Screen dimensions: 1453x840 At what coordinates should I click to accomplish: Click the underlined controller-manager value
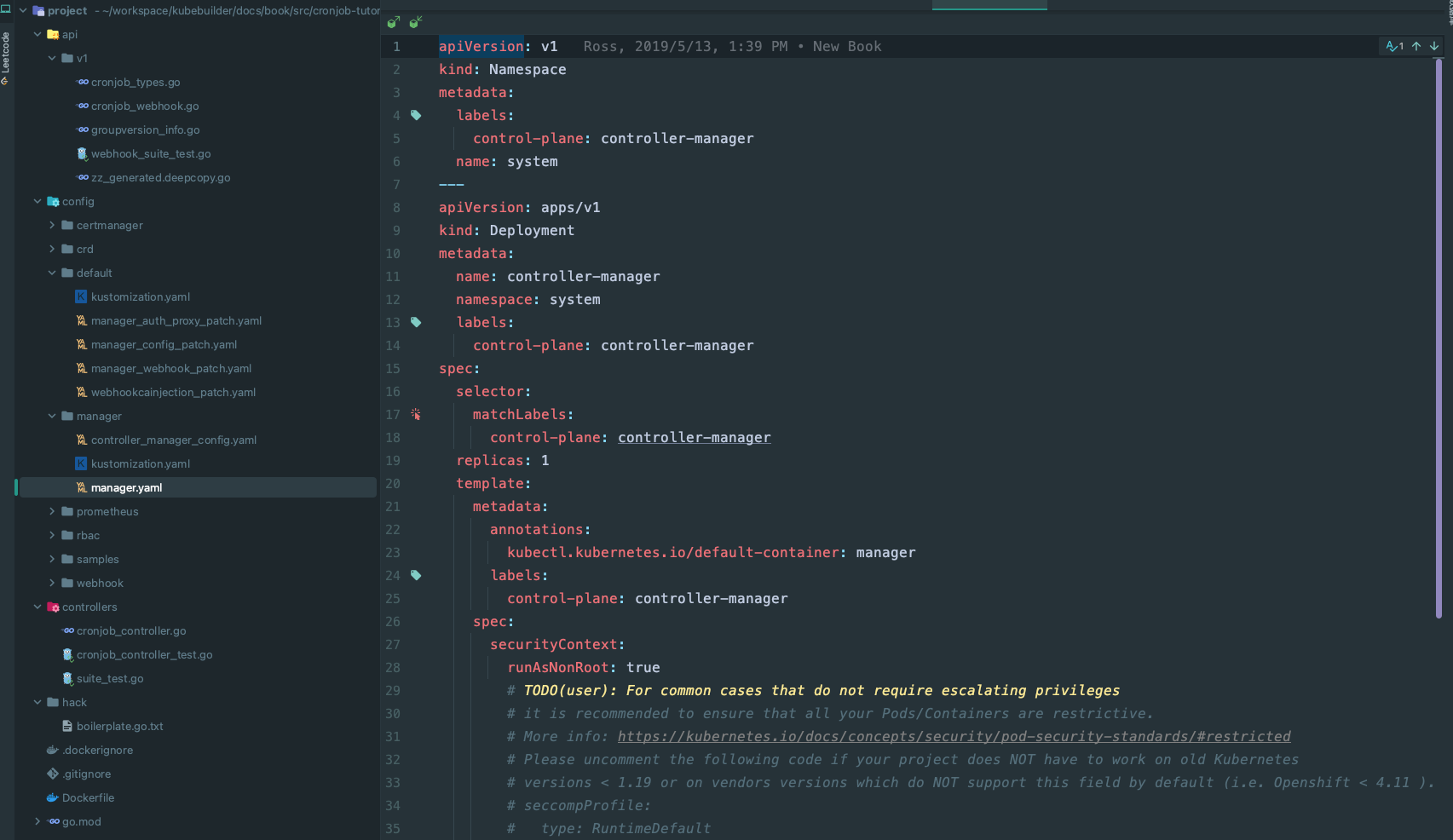[x=694, y=438]
